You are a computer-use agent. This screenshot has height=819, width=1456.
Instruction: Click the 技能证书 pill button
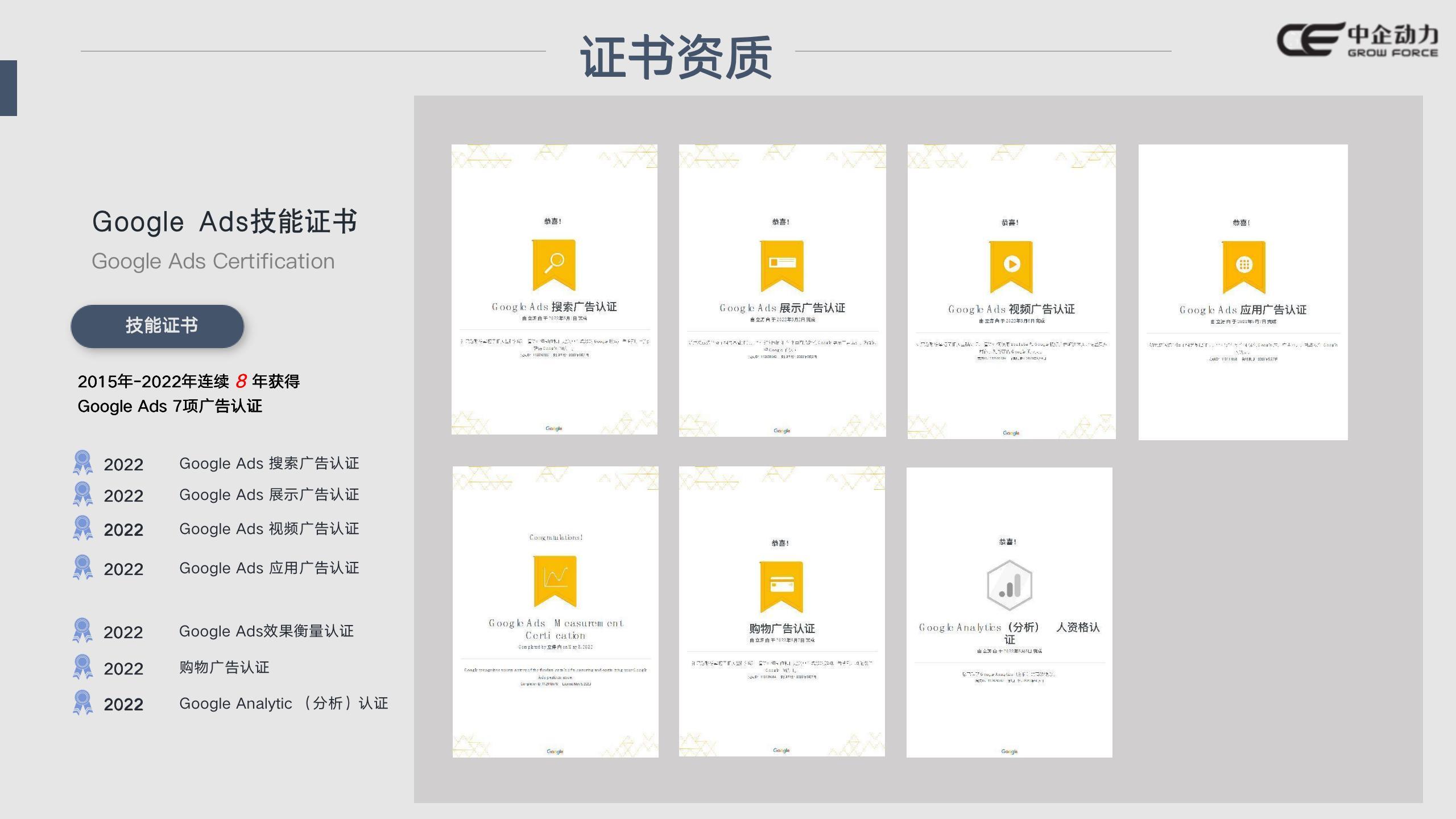point(157,326)
